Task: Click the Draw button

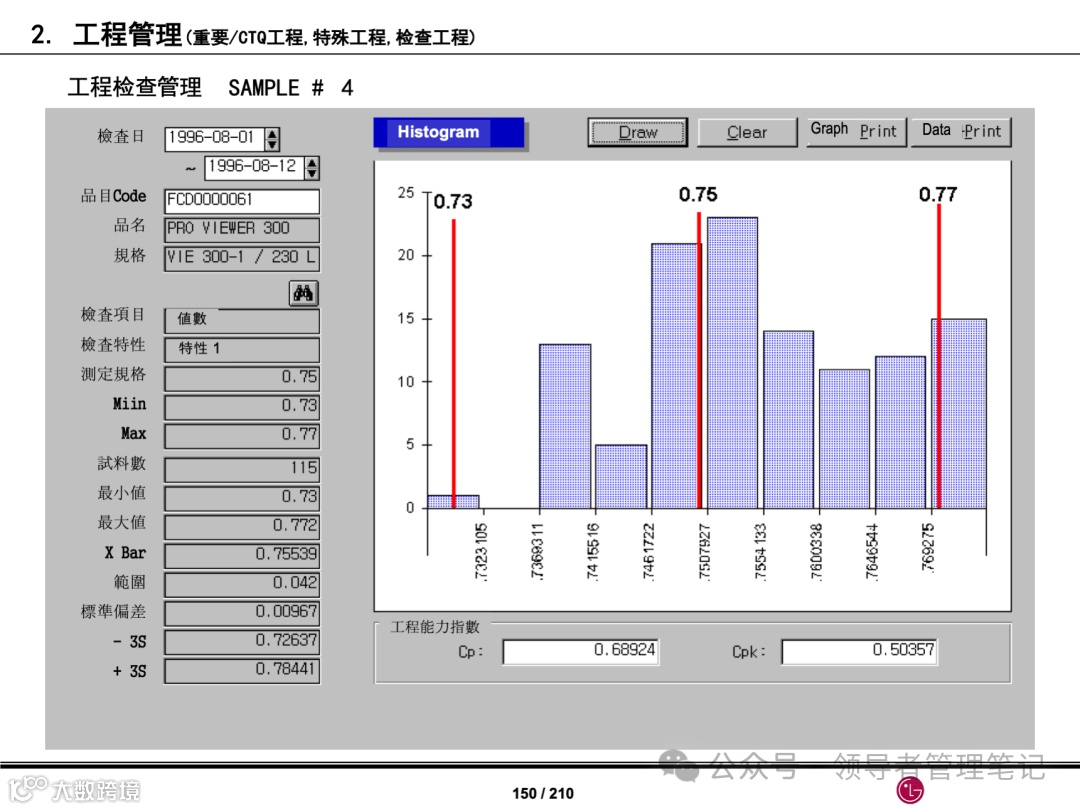Action: [638, 132]
